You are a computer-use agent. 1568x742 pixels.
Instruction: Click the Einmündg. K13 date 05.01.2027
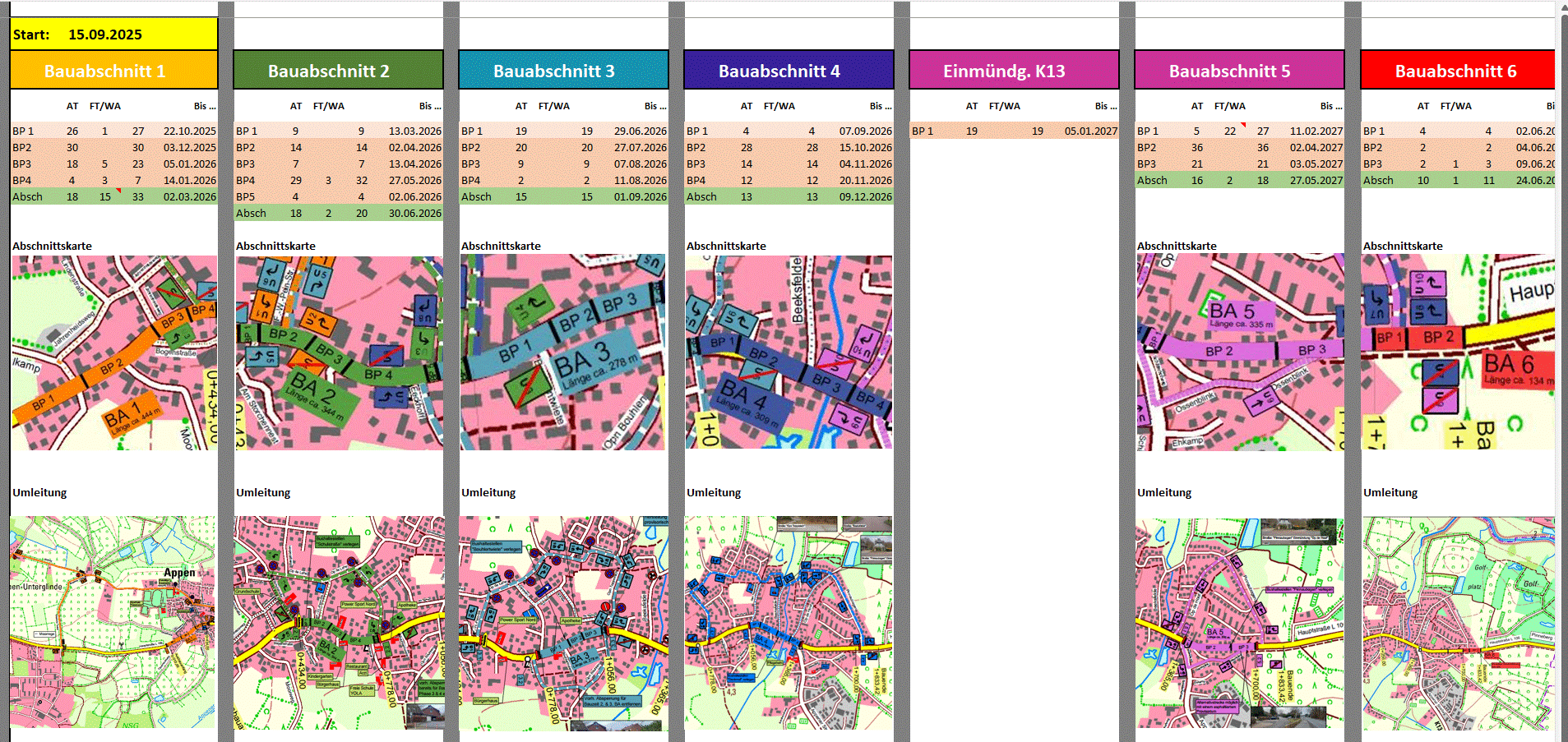(x=1090, y=131)
